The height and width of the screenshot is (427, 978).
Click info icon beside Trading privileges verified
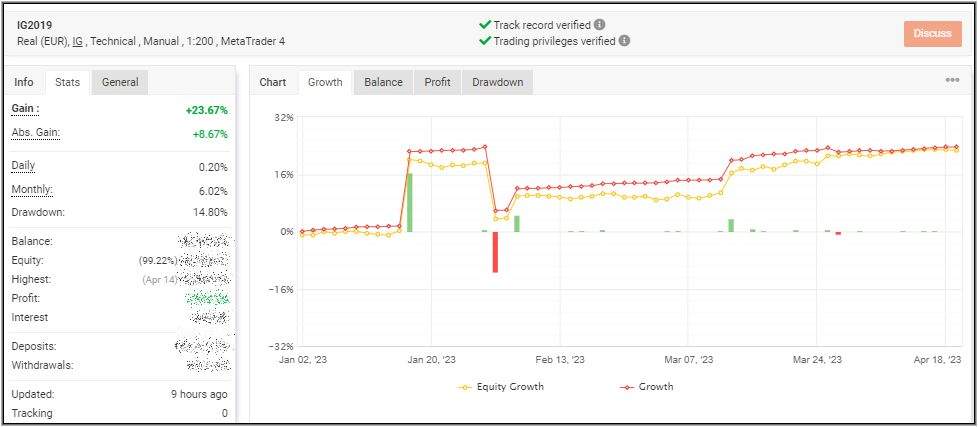624,41
